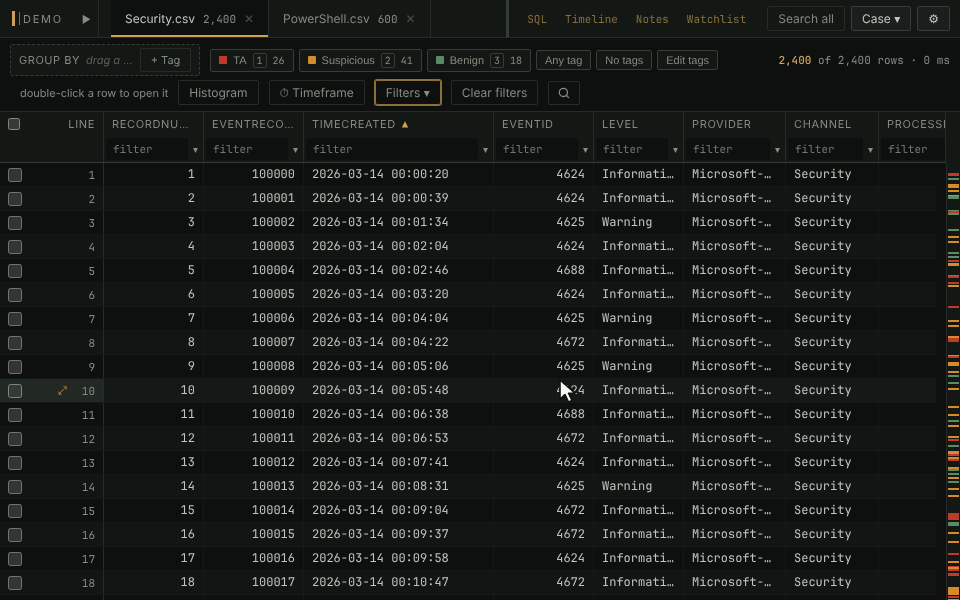Open the LEVEL column filter dropdown arrow
Screen dimensions: 960x600
click(675, 149)
